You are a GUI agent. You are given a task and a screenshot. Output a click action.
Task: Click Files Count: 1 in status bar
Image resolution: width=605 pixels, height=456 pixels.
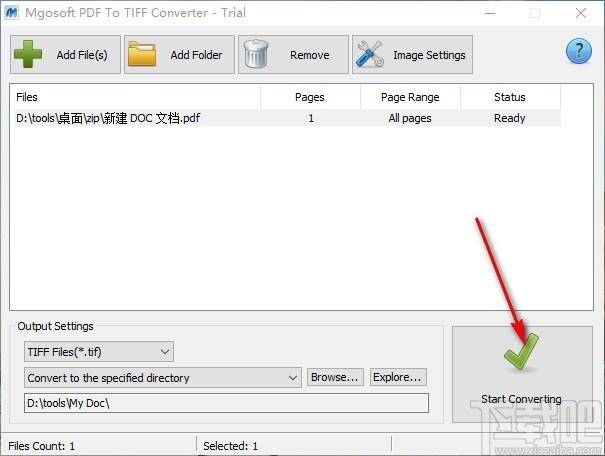[41, 446]
